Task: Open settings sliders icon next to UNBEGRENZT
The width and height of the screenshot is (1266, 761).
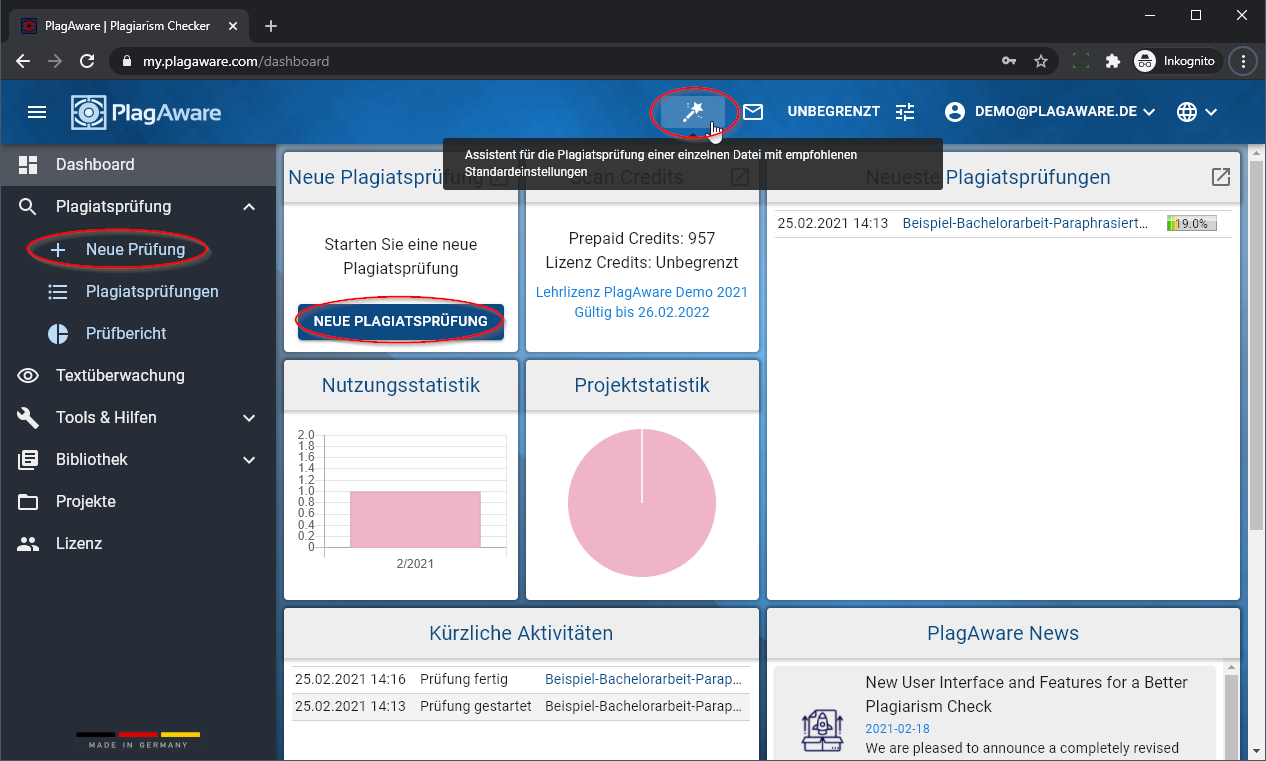Action: point(905,112)
